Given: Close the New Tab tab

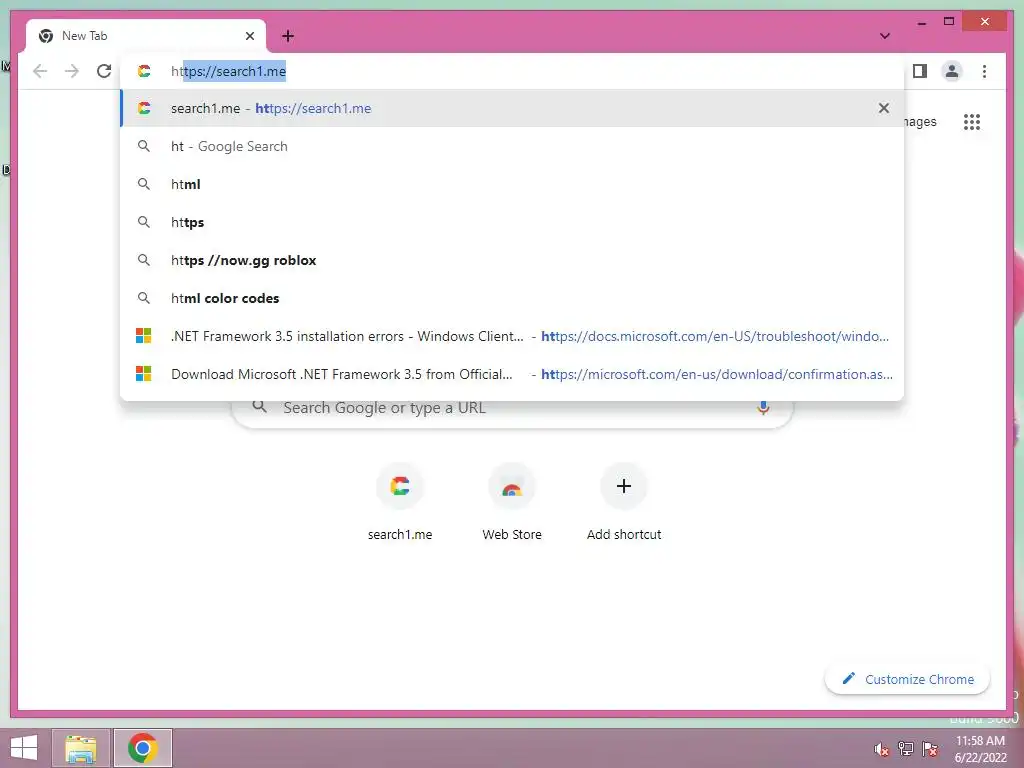Looking at the screenshot, I should (x=249, y=36).
